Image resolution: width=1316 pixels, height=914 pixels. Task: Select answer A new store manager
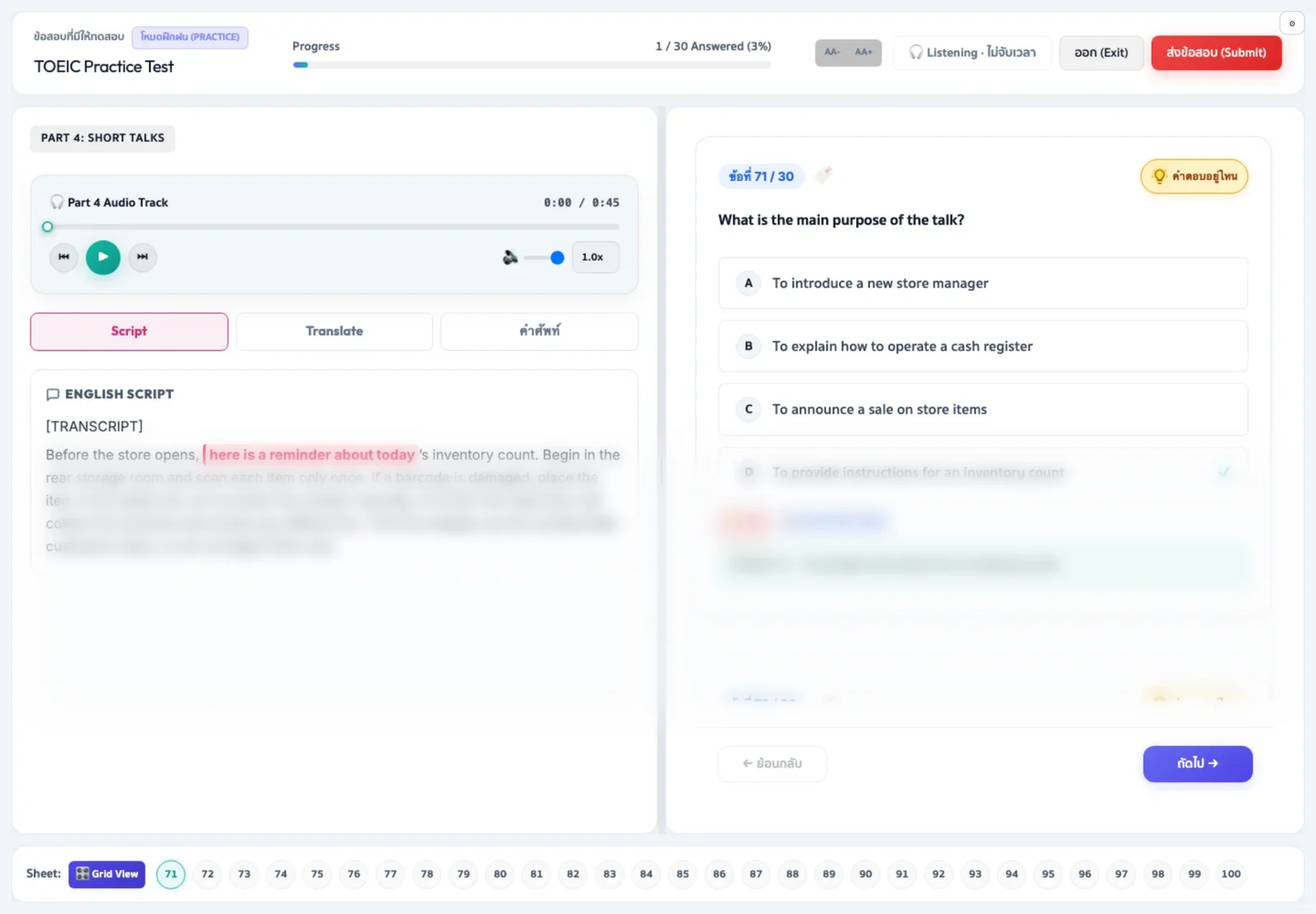pyautogui.click(x=983, y=283)
